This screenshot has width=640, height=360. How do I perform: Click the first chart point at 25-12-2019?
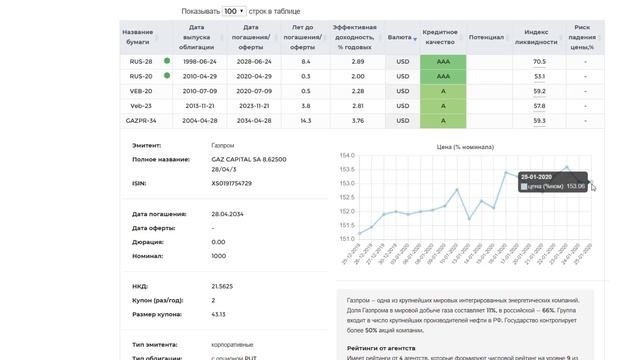pyautogui.click(x=360, y=233)
